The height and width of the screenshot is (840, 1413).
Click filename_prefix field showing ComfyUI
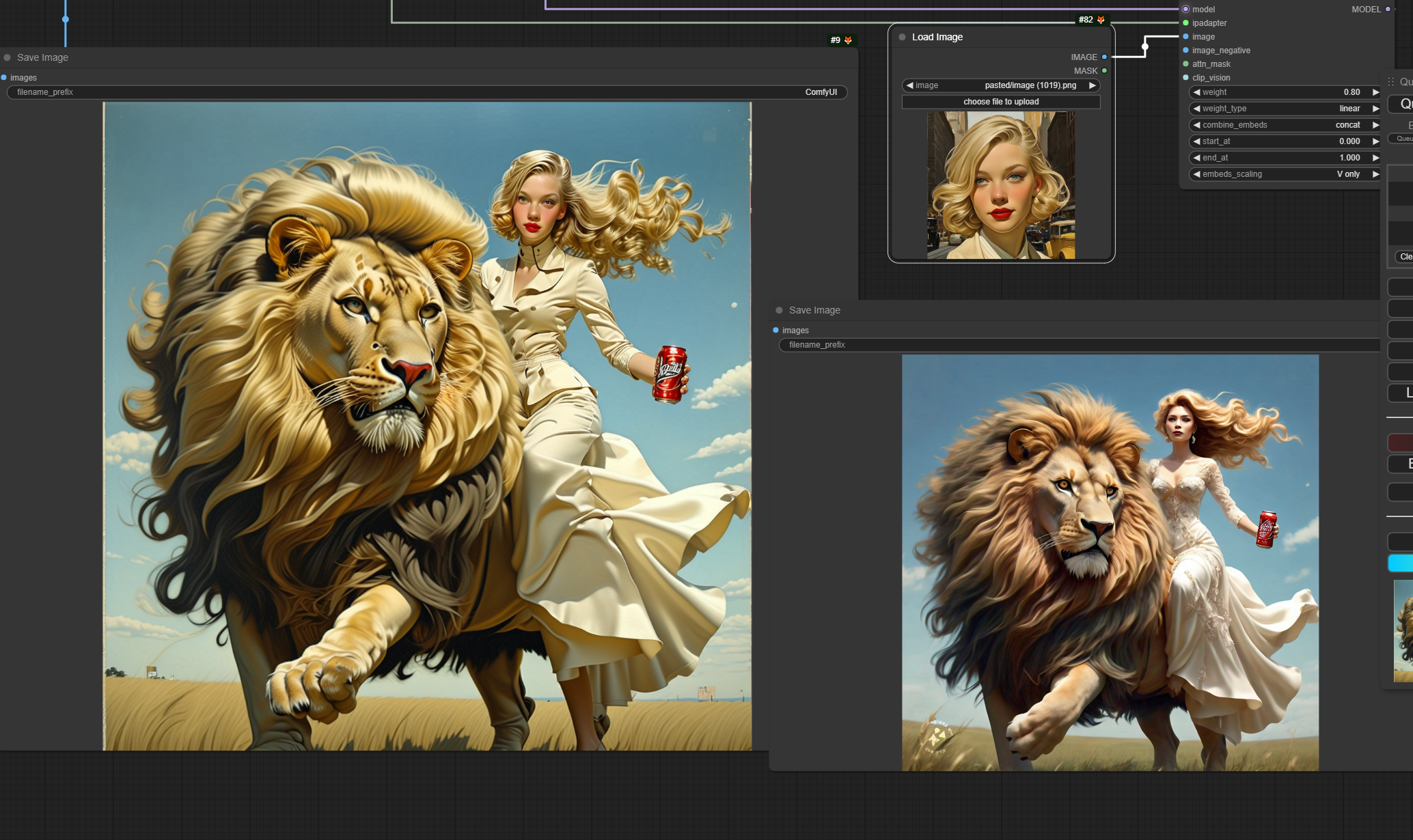(427, 92)
